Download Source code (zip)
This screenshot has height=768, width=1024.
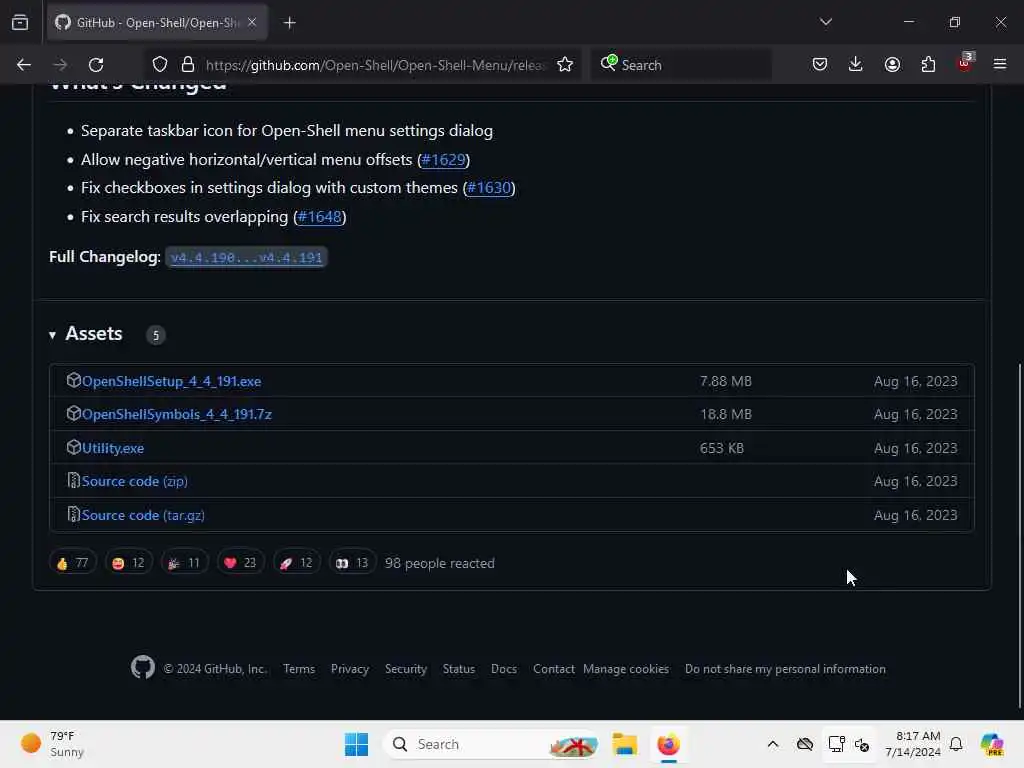[x=135, y=481]
